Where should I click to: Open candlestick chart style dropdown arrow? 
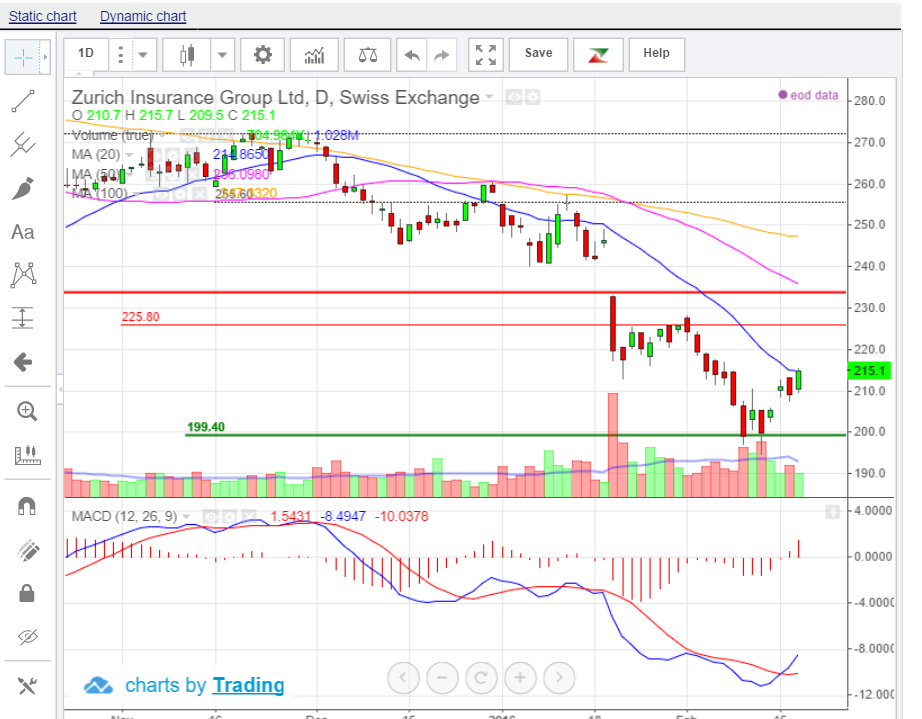[221, 54]
